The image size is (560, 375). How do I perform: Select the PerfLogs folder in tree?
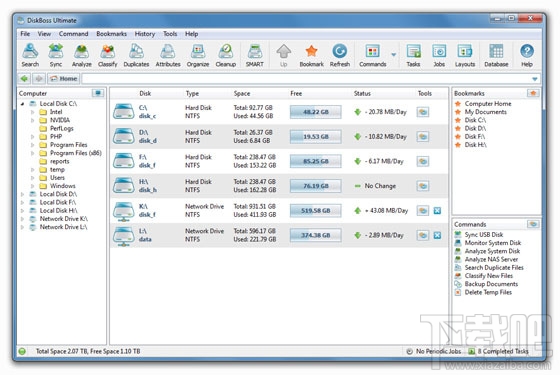pyautogui.click(x=62, y=128)
